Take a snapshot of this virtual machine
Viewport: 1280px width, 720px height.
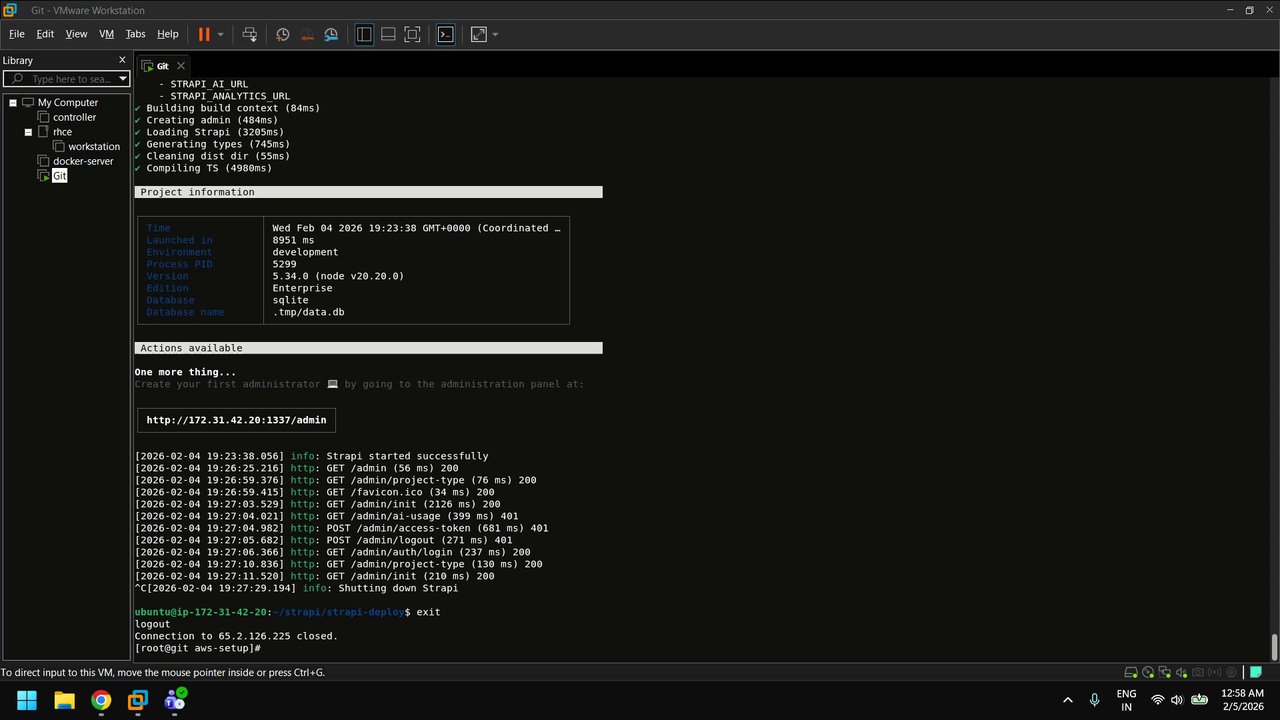pos(283,34)
